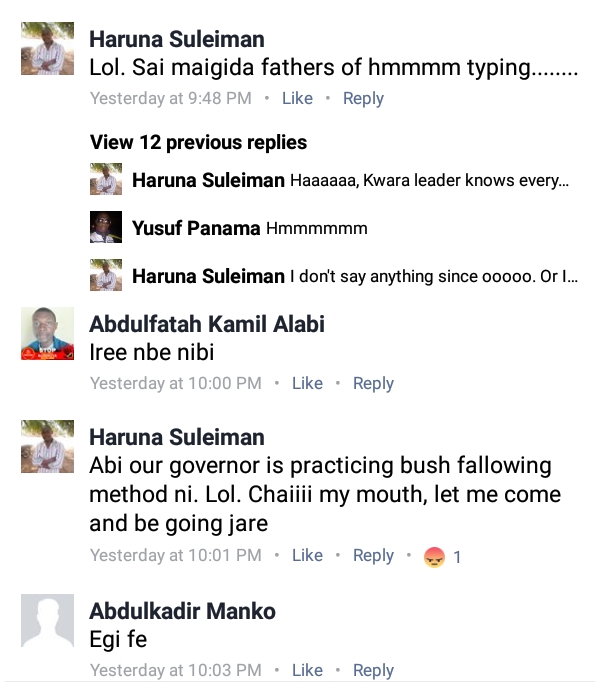Reply to the 'Sai maigida' comment
The width and height of the screenshot is (600, 693).
tap(363, 98)
